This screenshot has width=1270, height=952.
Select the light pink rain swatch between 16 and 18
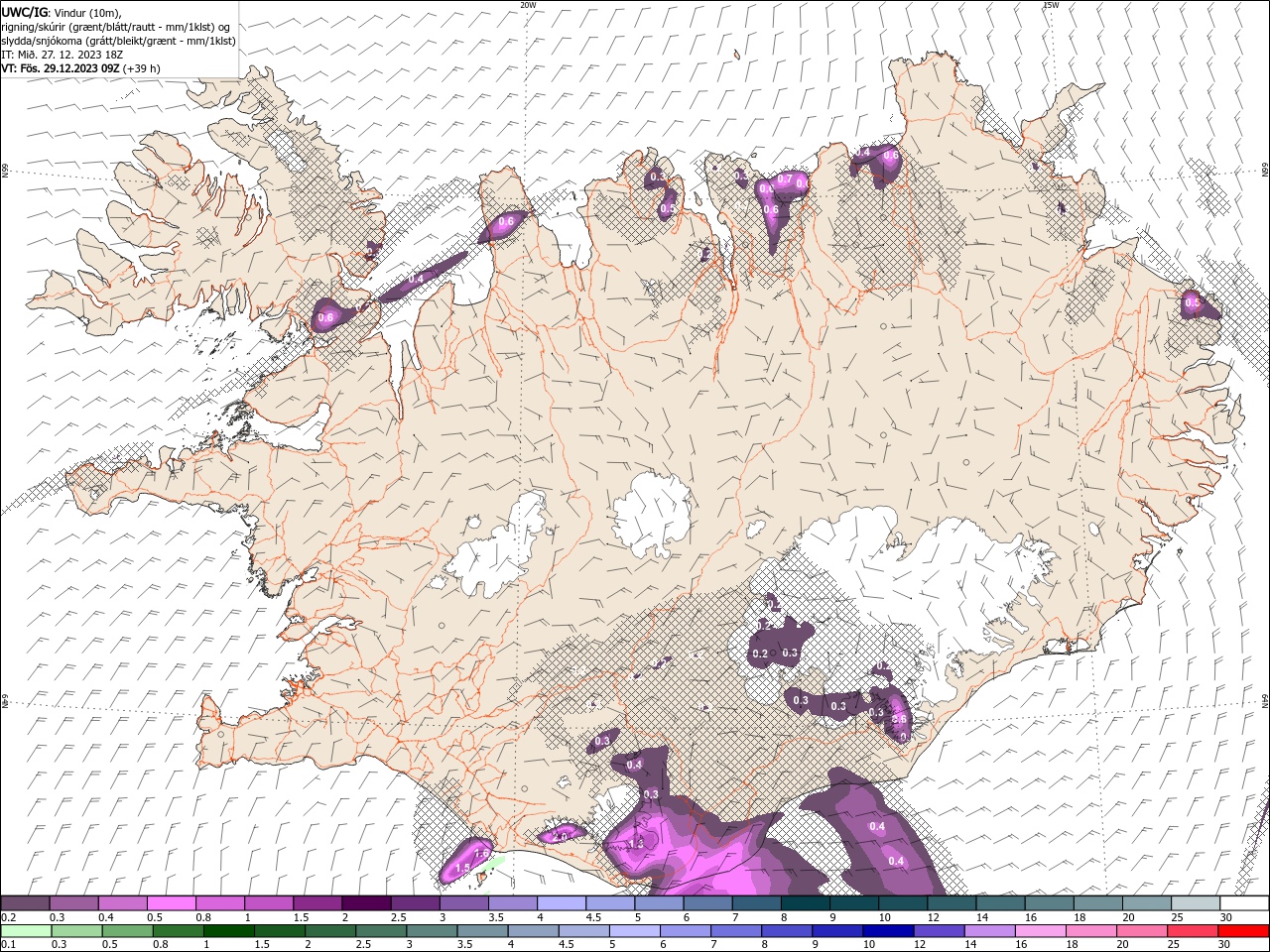click(x=1040, y=931)
